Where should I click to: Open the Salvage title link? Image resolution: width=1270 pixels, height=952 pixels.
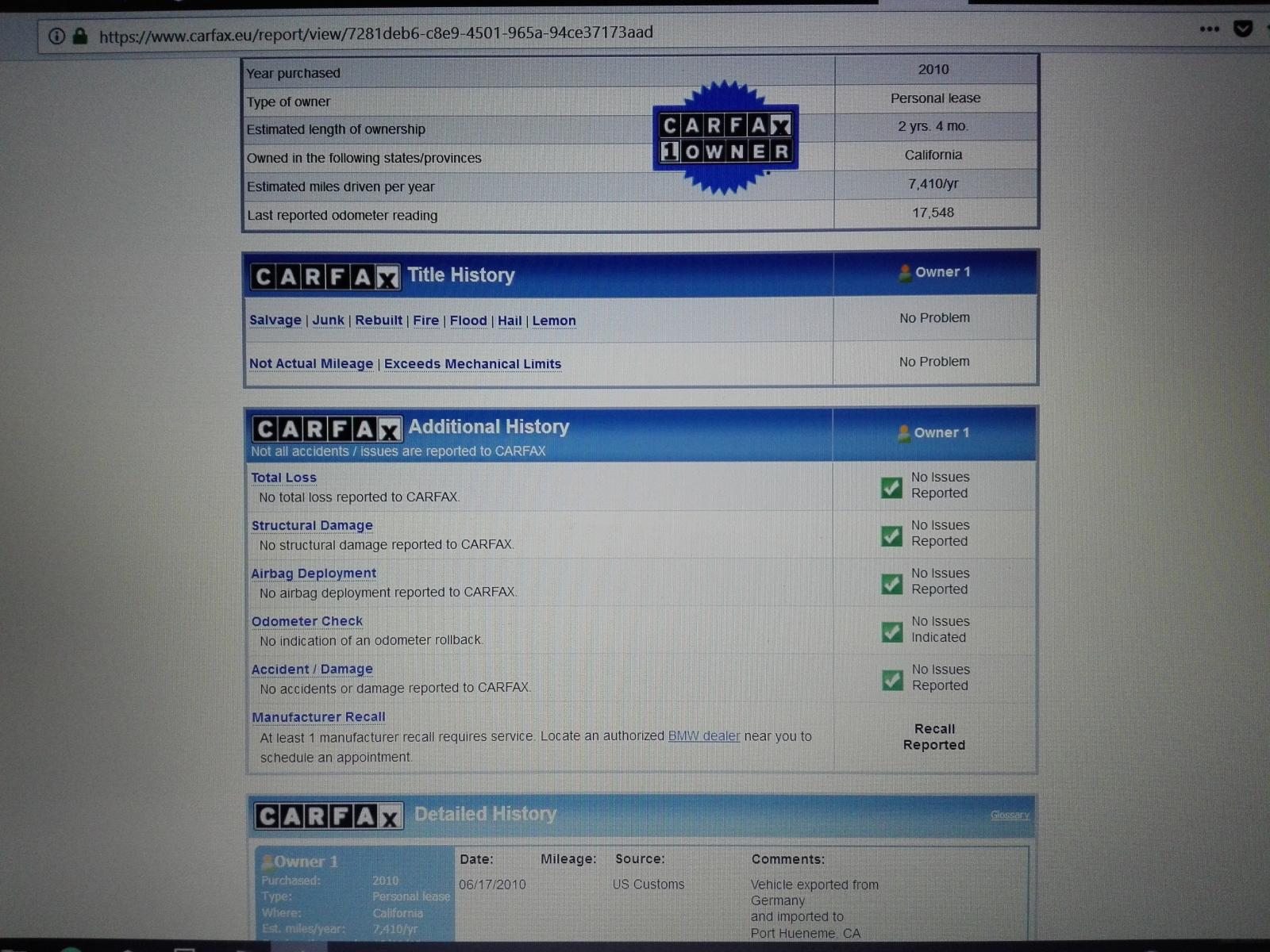[x=275, y=321]
